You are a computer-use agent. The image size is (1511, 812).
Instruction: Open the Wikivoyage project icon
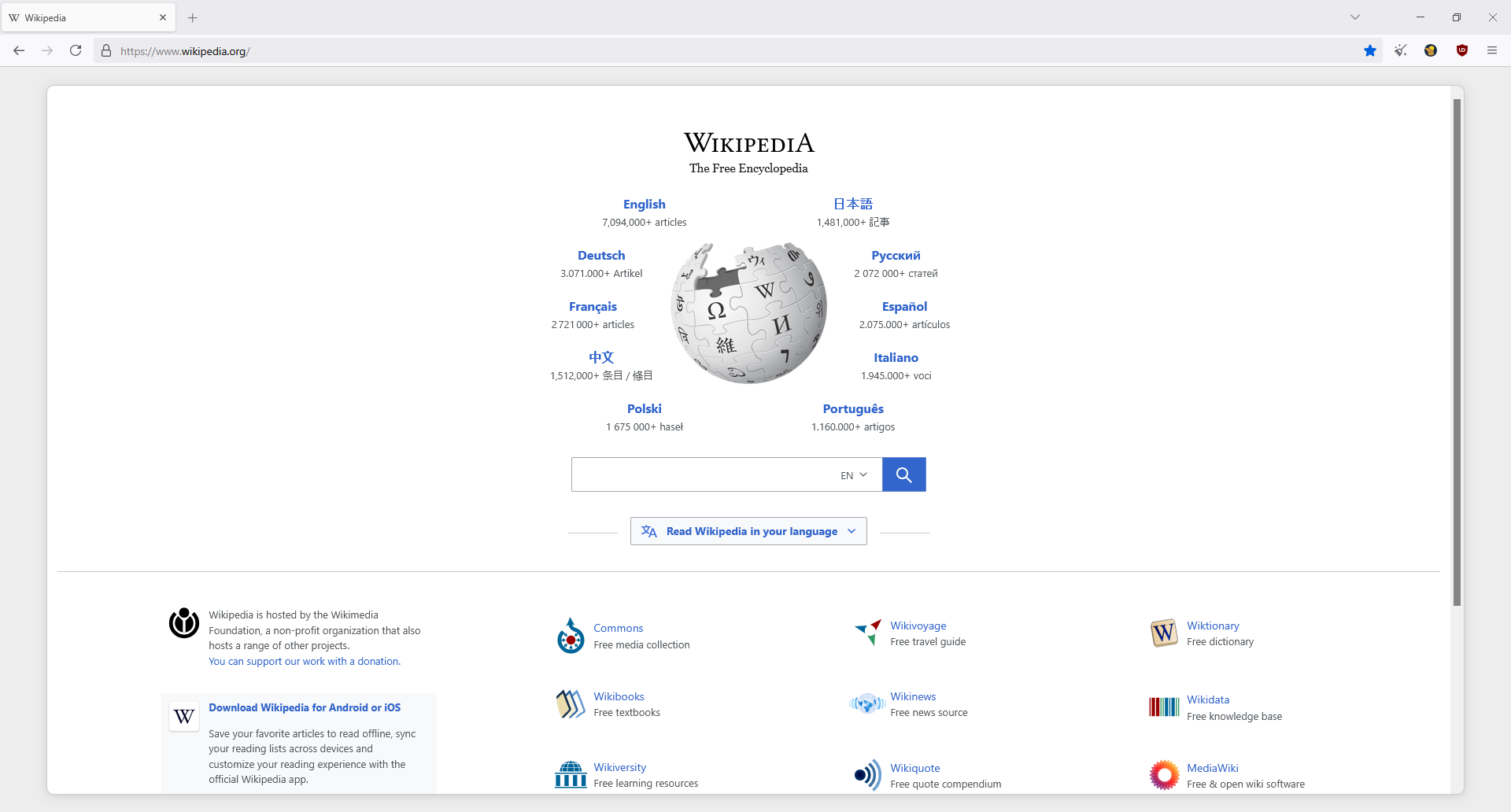(x=868, y=633)
